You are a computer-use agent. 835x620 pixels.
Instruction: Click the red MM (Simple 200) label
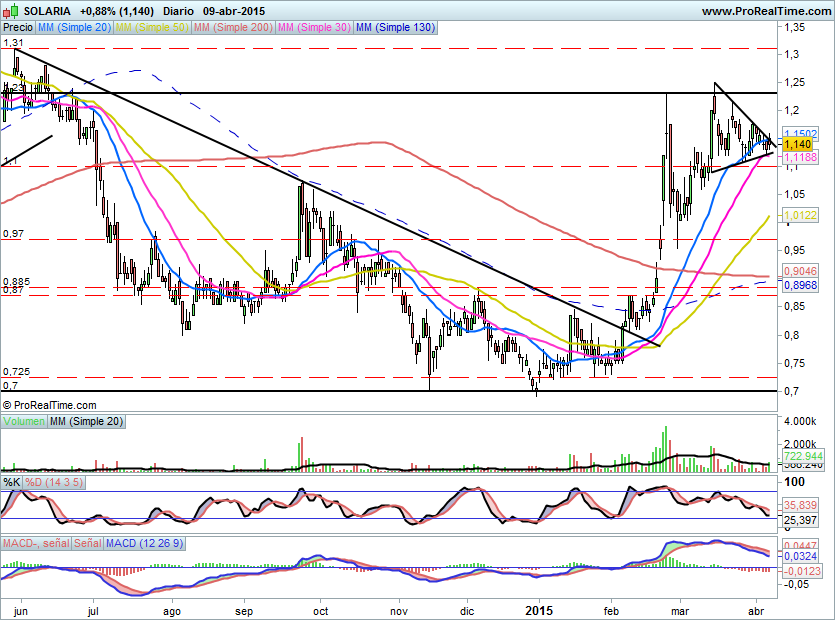tap(233, 28)
